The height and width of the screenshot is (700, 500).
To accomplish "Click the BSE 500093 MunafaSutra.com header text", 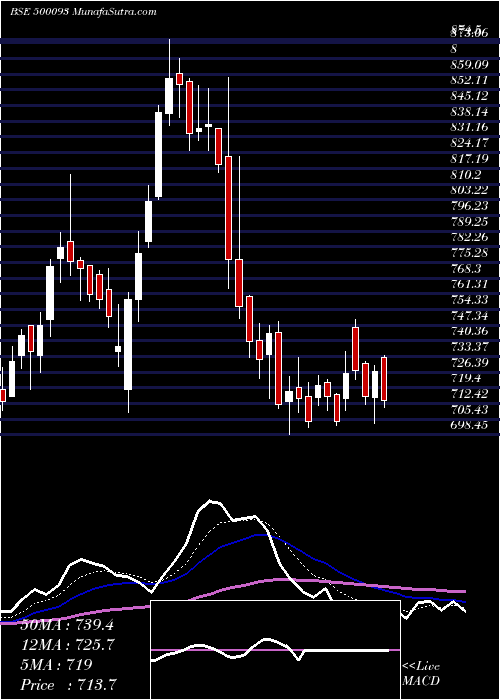I will pos(83,12).
